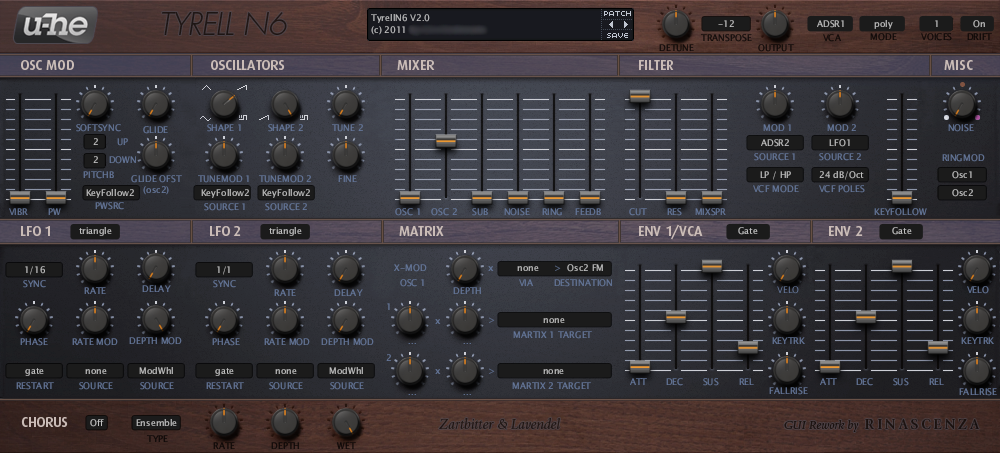Click the SHAPE 2 waveform knob

284,103
